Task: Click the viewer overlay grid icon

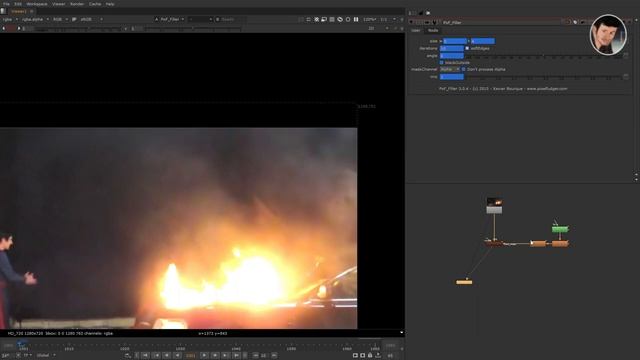Action: click(x=332, y=19)
